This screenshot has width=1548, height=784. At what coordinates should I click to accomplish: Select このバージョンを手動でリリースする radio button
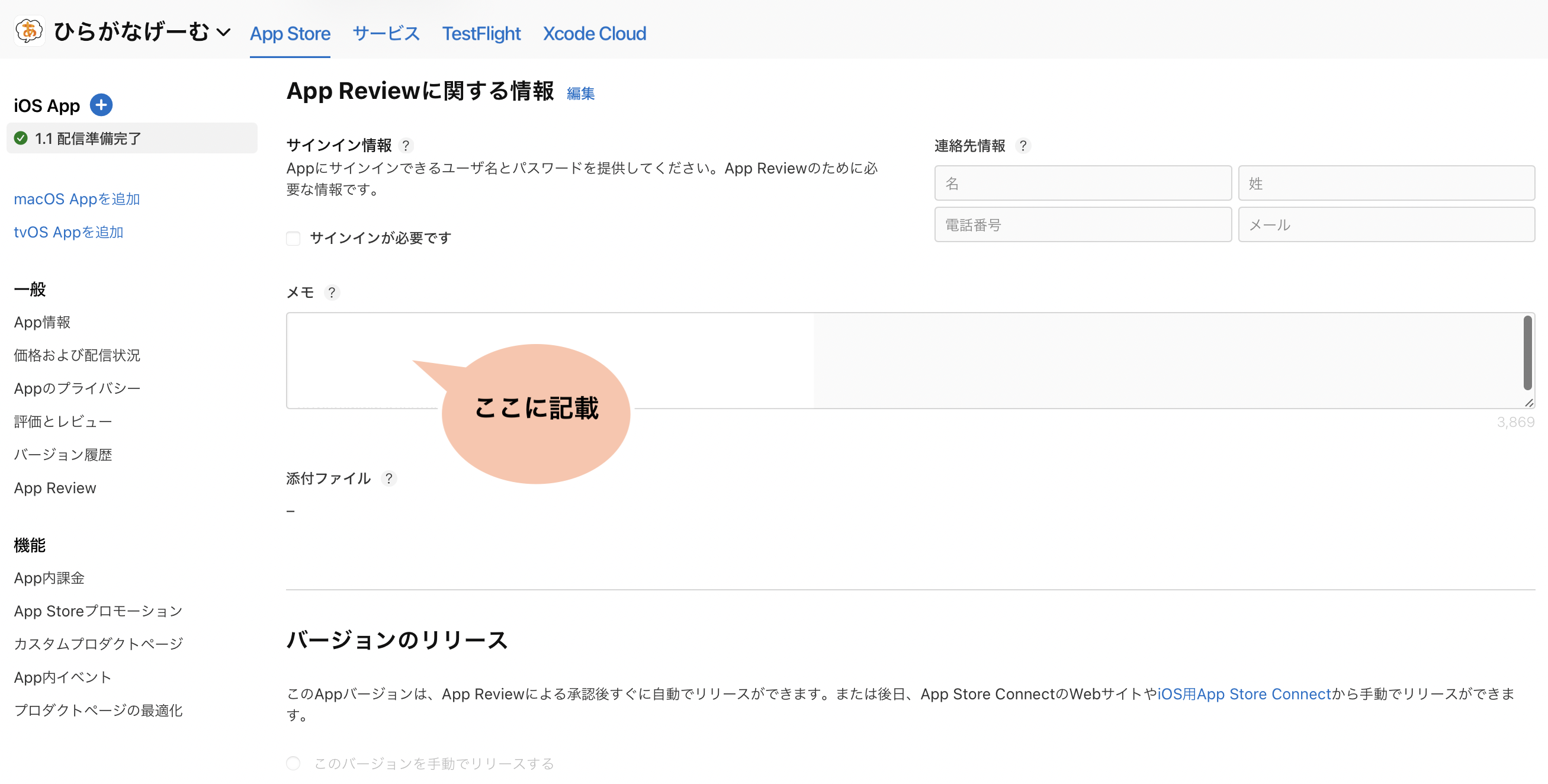[x=293, y=763]
